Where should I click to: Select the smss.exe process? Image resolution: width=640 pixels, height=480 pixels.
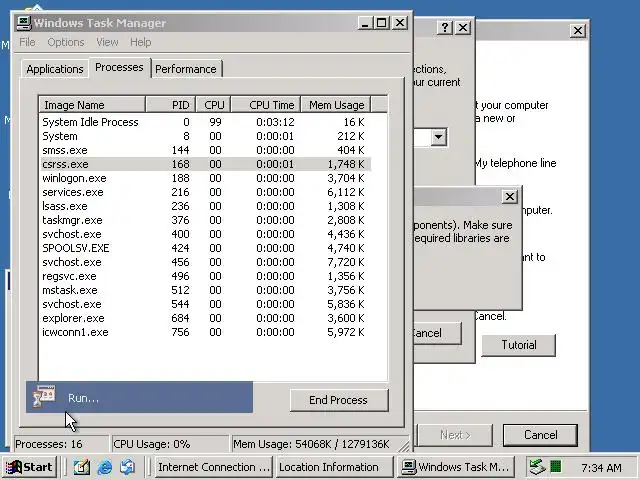(206, 150)
